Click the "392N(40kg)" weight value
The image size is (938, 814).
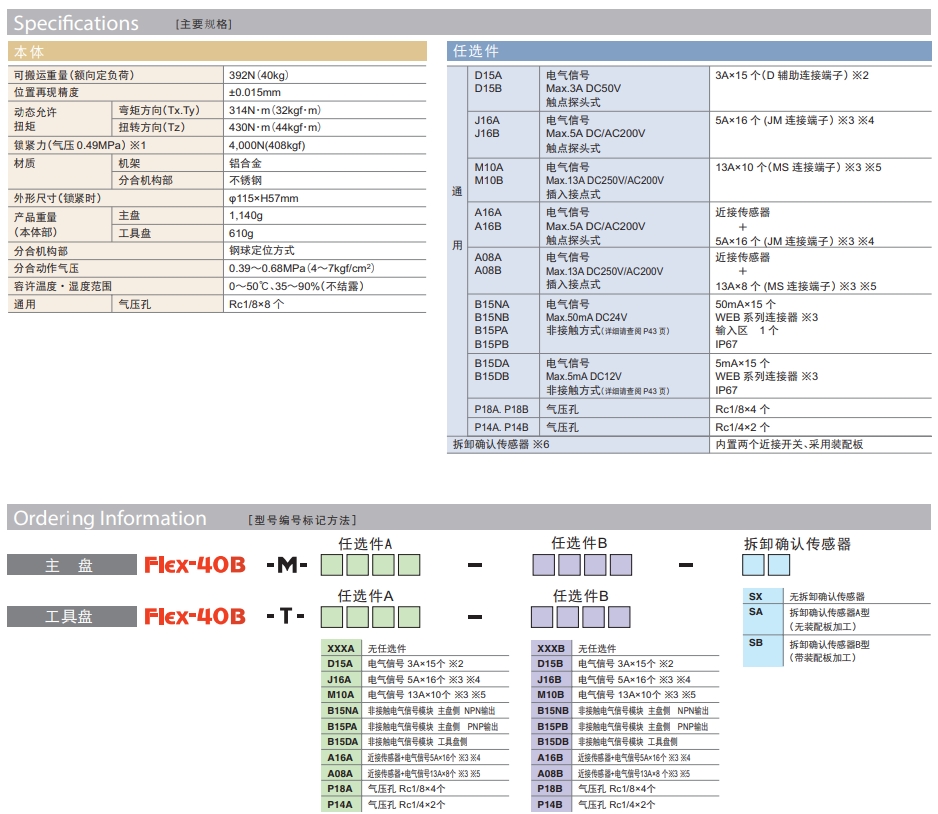click(x=258, y=75)
